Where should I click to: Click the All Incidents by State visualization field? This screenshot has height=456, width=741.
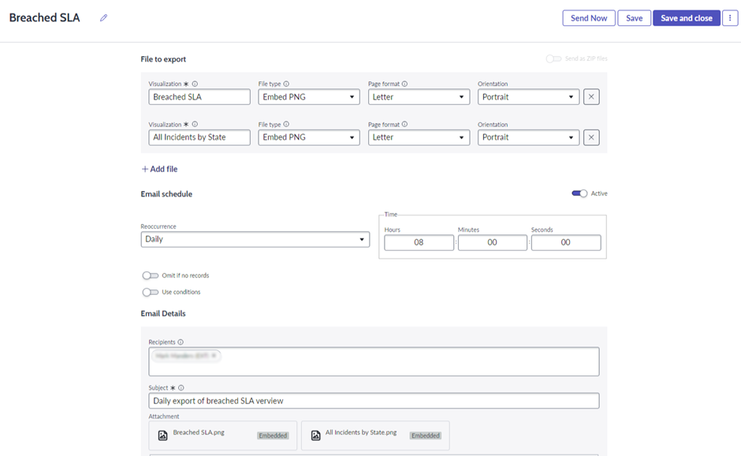(199, 138)
